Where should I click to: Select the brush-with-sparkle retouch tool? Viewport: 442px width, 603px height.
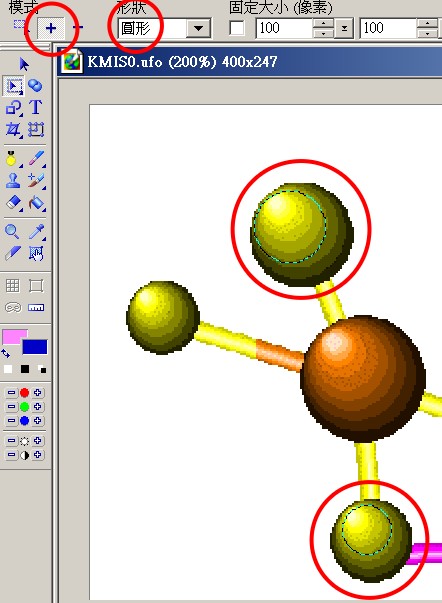point(36,180)
